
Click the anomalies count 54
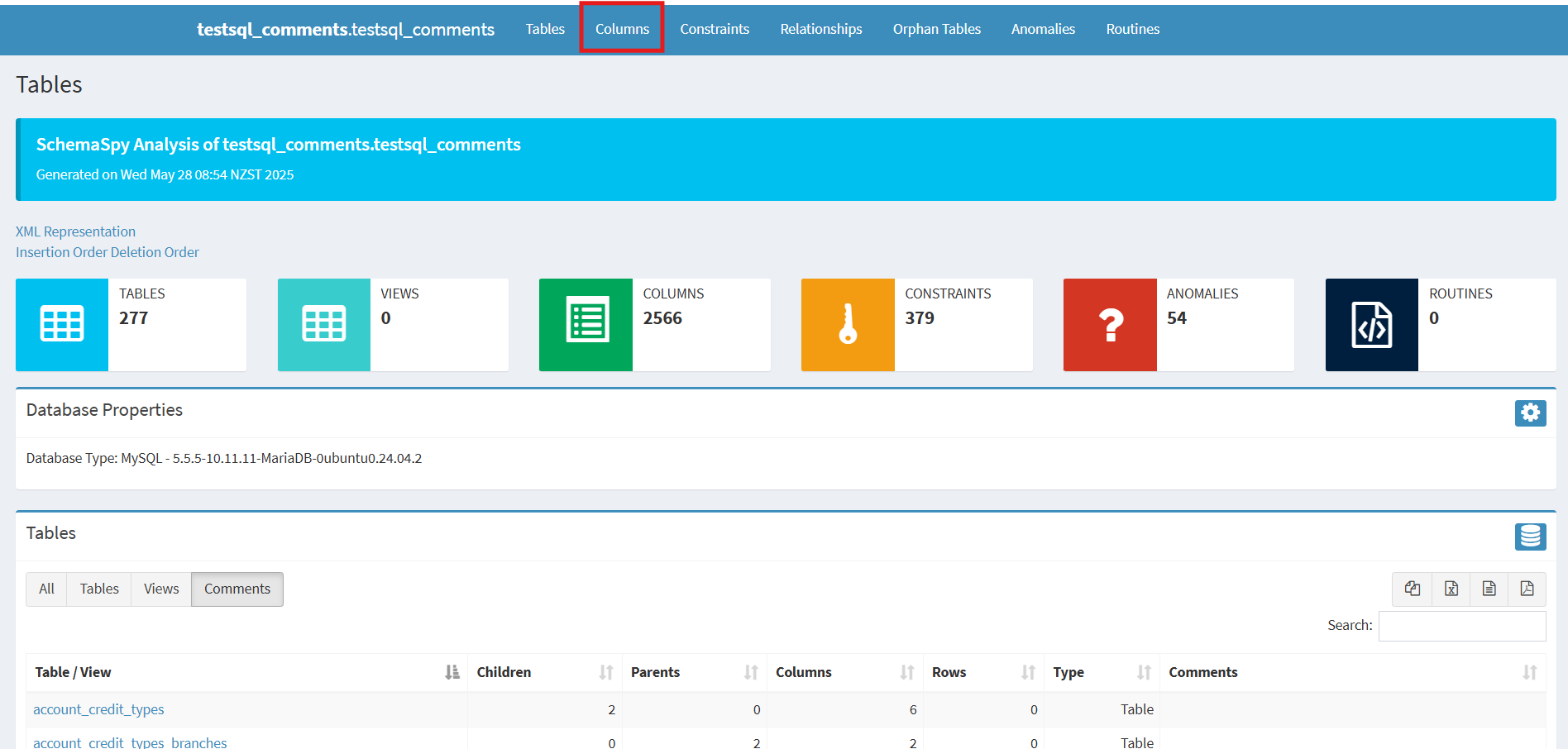click(x=1177, y=318)
